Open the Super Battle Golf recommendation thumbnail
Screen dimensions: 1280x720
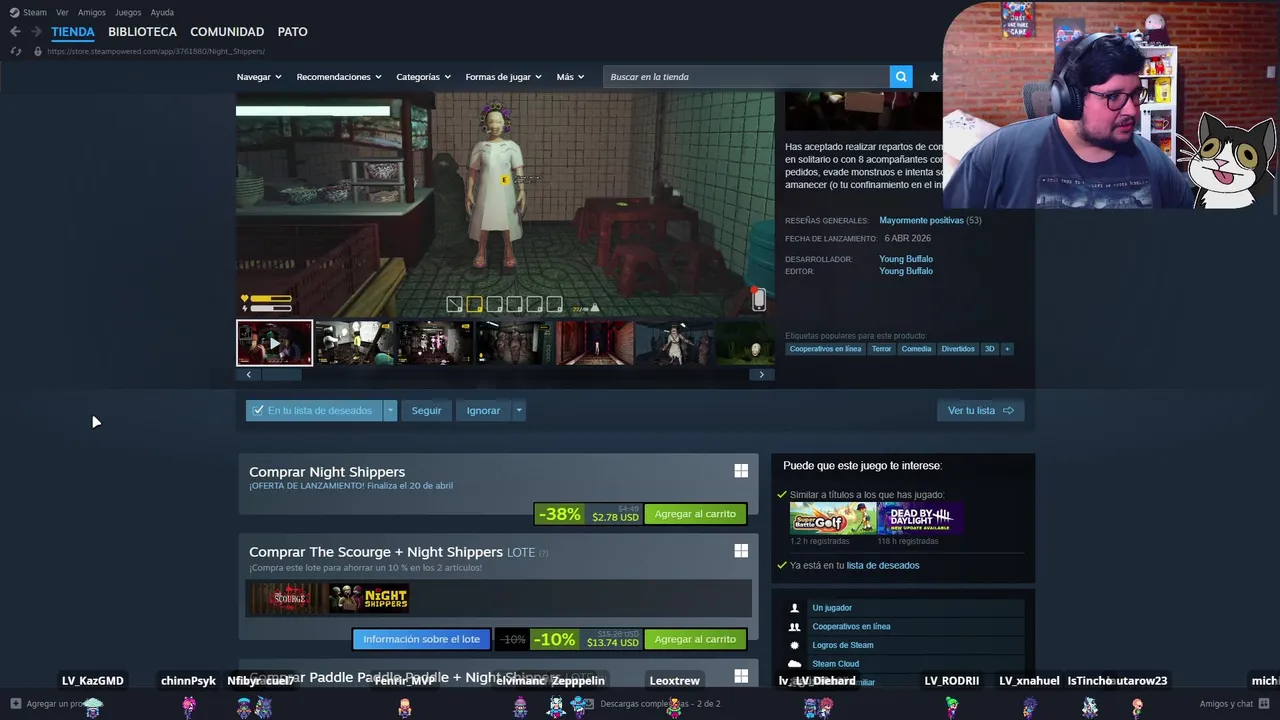[x=833, y=519]
